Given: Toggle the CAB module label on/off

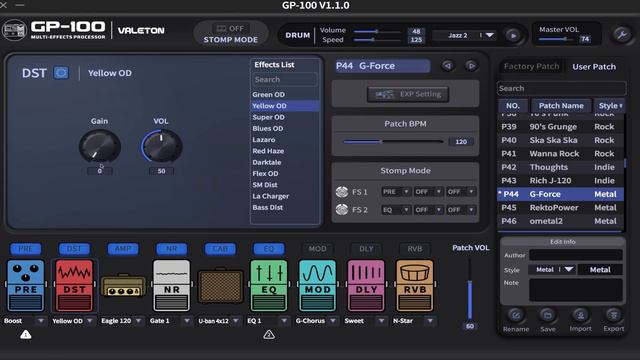Looking at the screenshot, I should (220, 249).
